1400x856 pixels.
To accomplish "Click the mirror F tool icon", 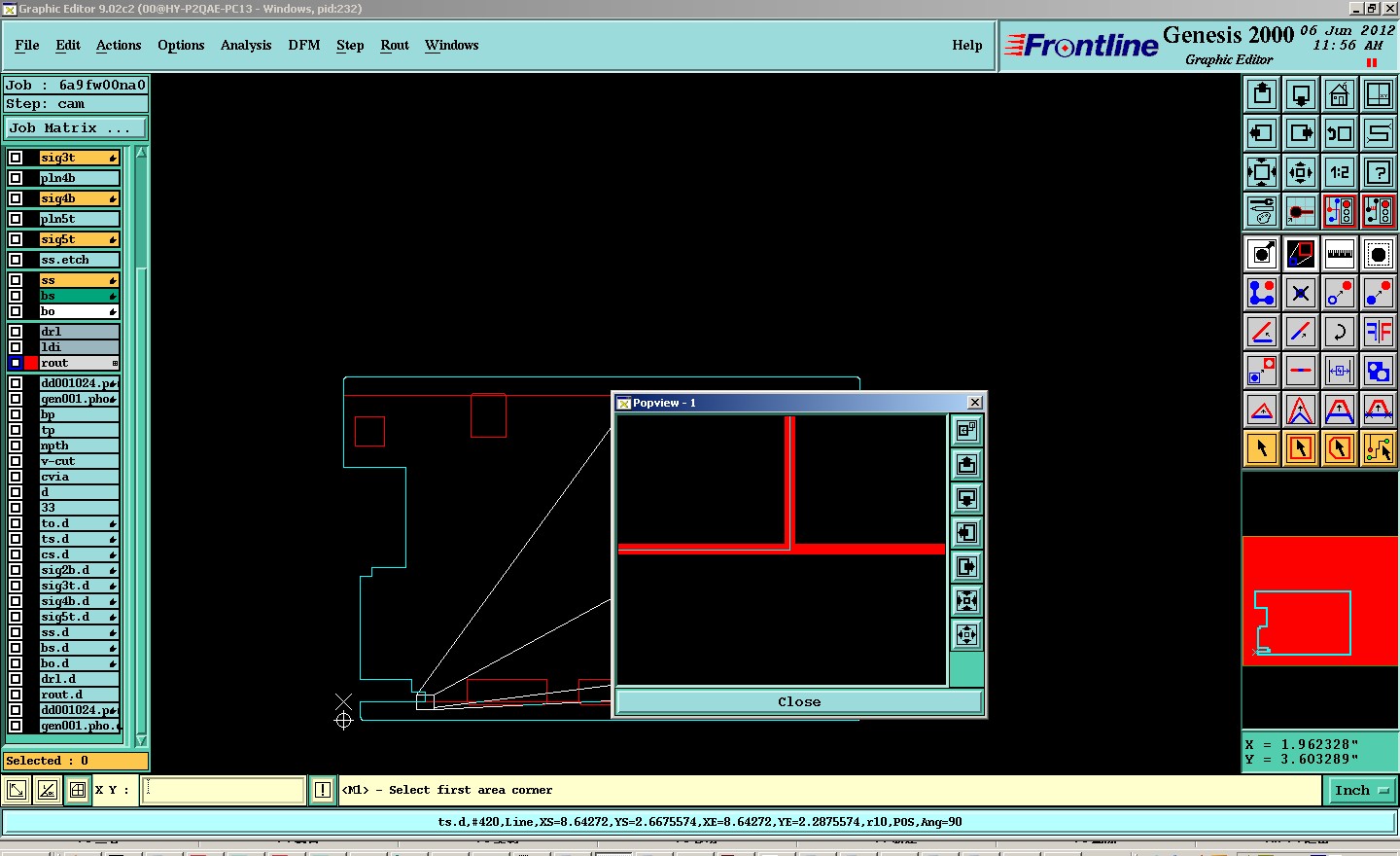I will click(x=1379, y=332).
